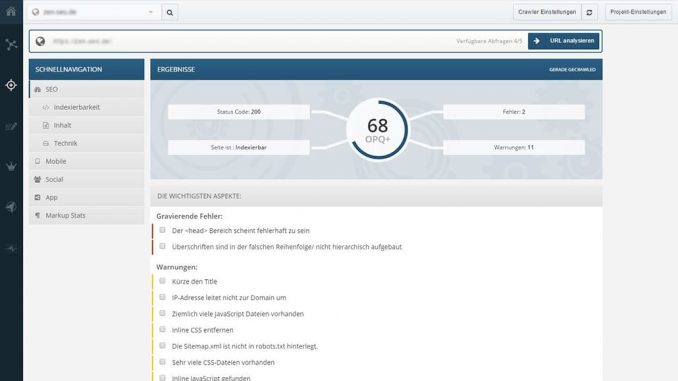Screen dimensions: 678x381
Task: Select SEO in Schnellnavigation
Action: coord(86,89)
